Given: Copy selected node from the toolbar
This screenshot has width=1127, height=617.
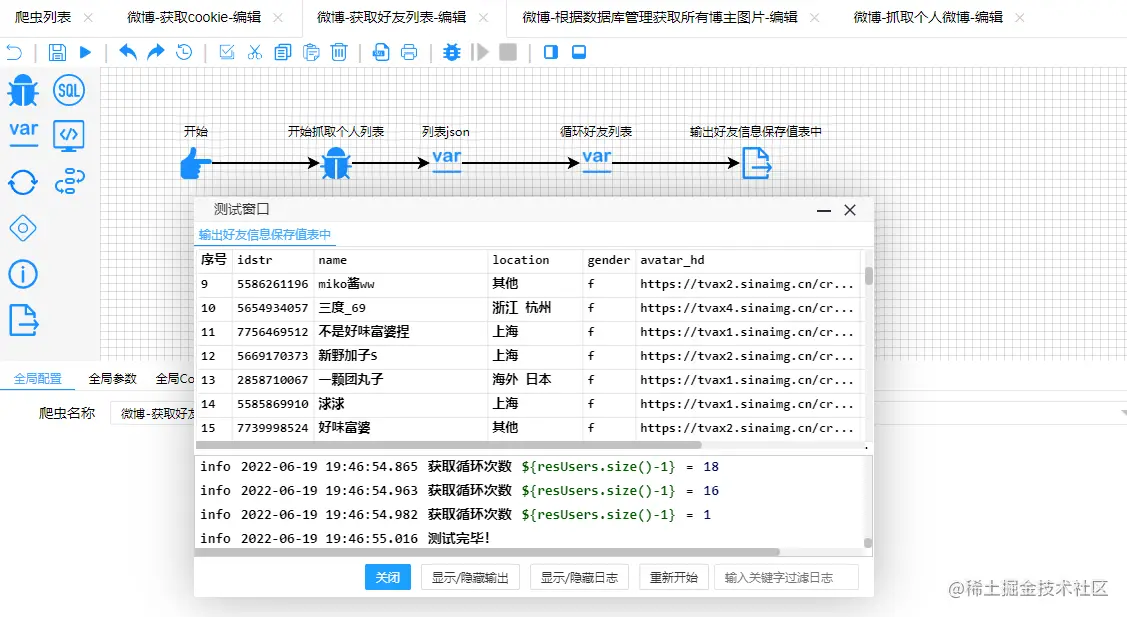Looking at the screenshot, I should pos(282,52).
